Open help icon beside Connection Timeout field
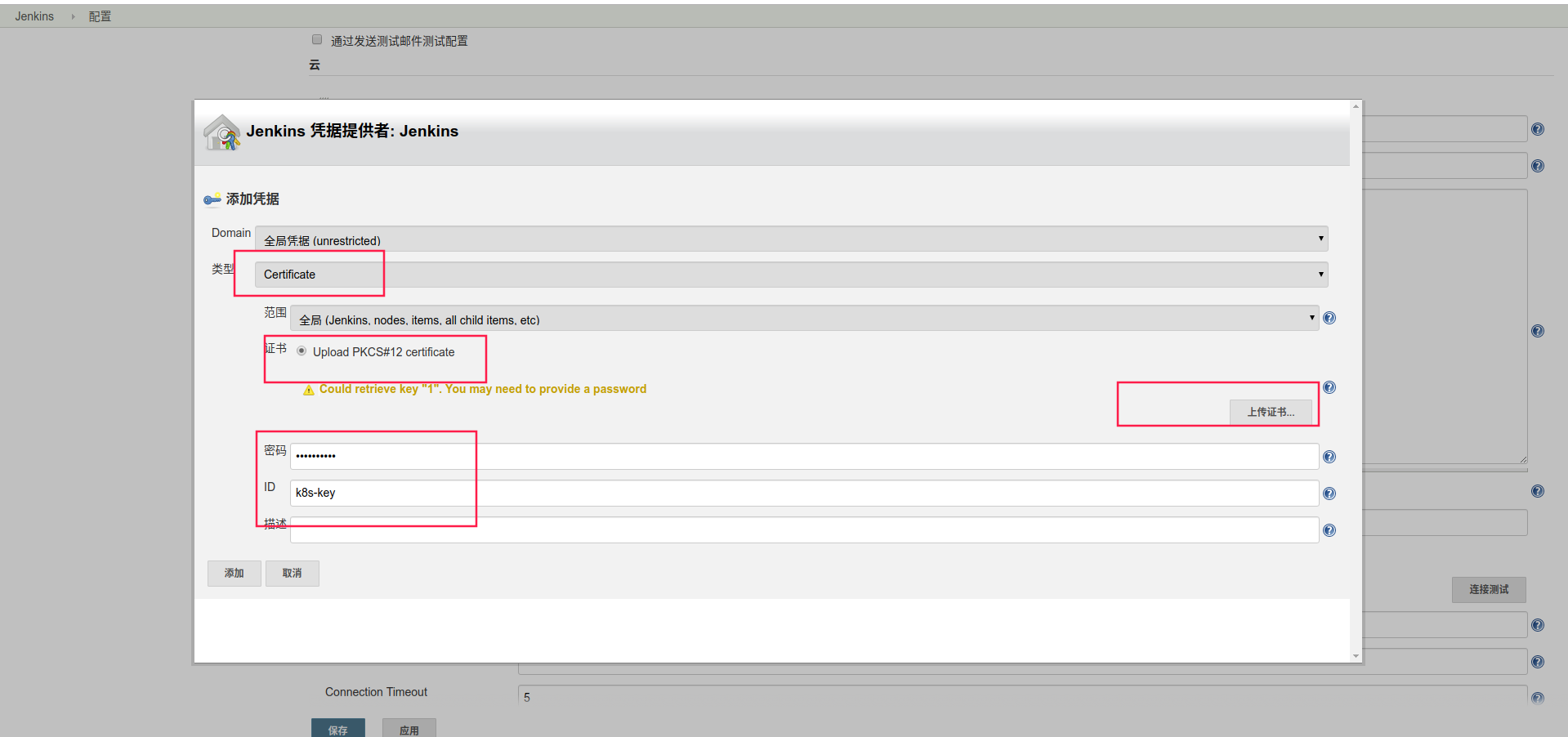 tap(1538, 698)
